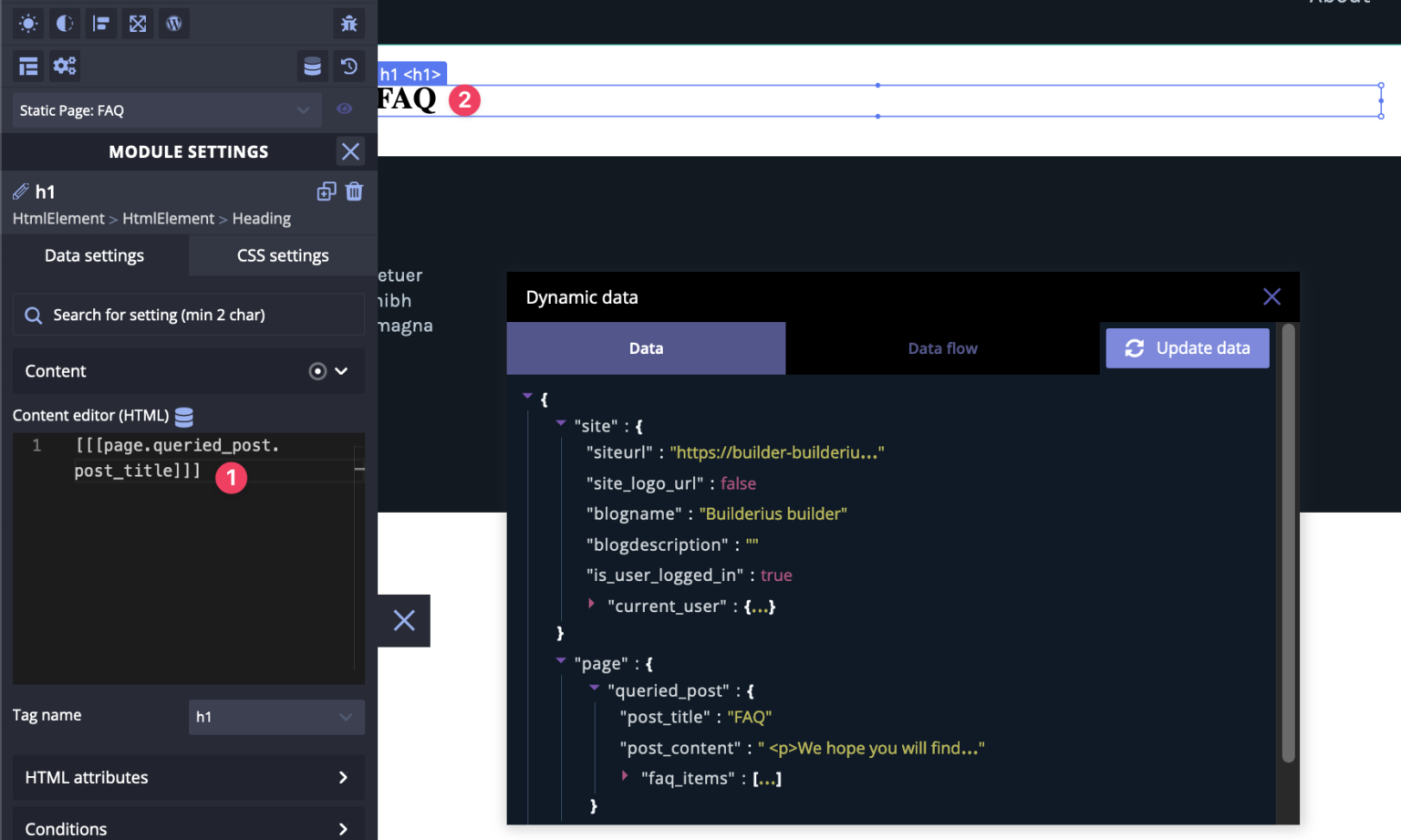Collapse the queried_post node

pyautogui.click(x=595, y=688)
